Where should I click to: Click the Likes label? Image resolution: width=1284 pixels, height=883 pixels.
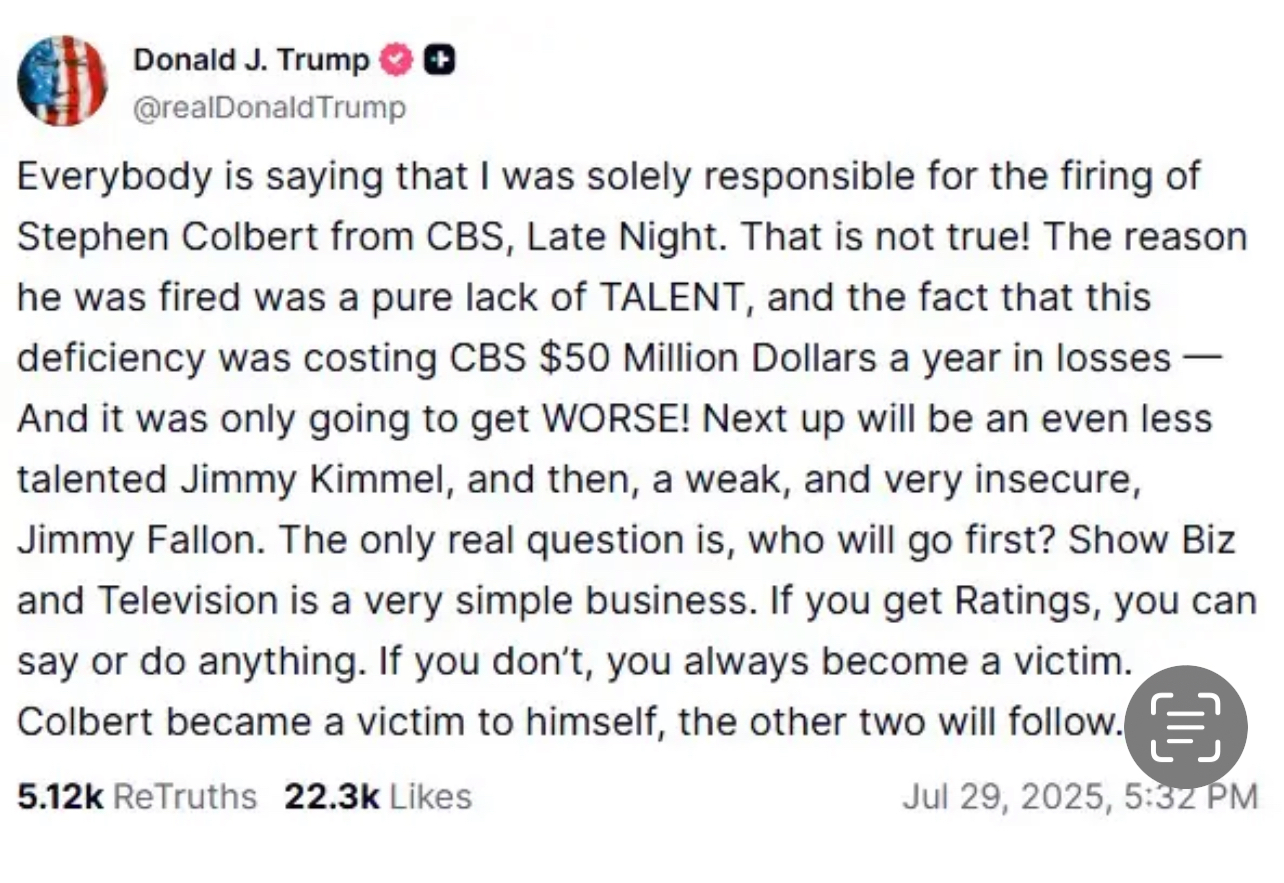coord(429,796)
